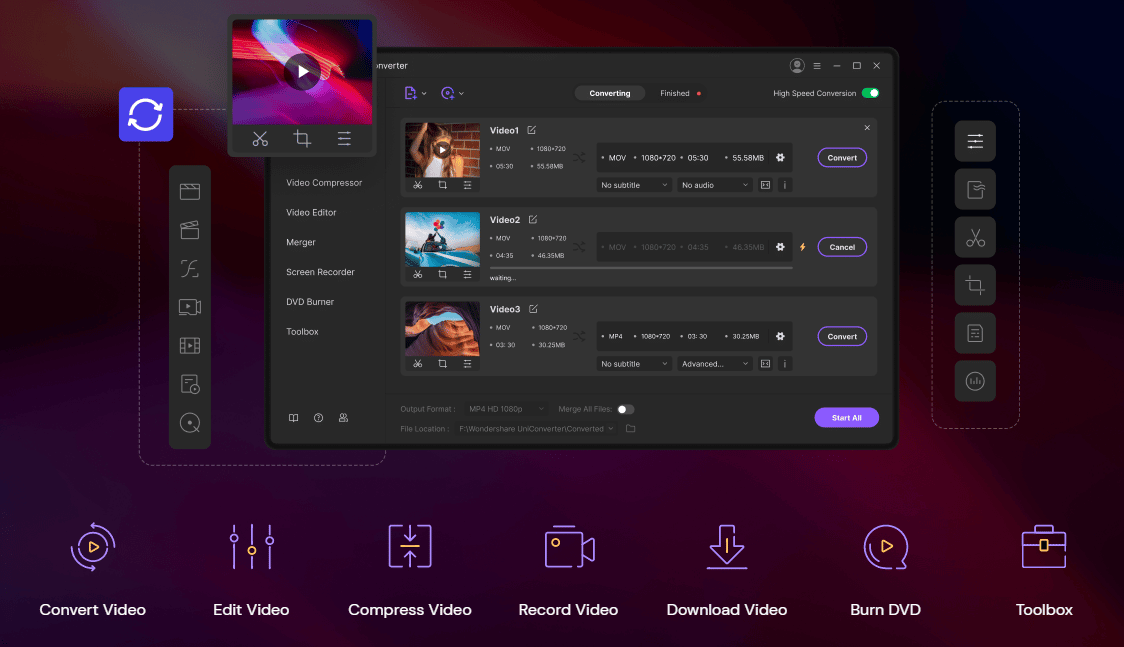Switch to the Finished tab

pyautogui.click(x=675, y=93)
